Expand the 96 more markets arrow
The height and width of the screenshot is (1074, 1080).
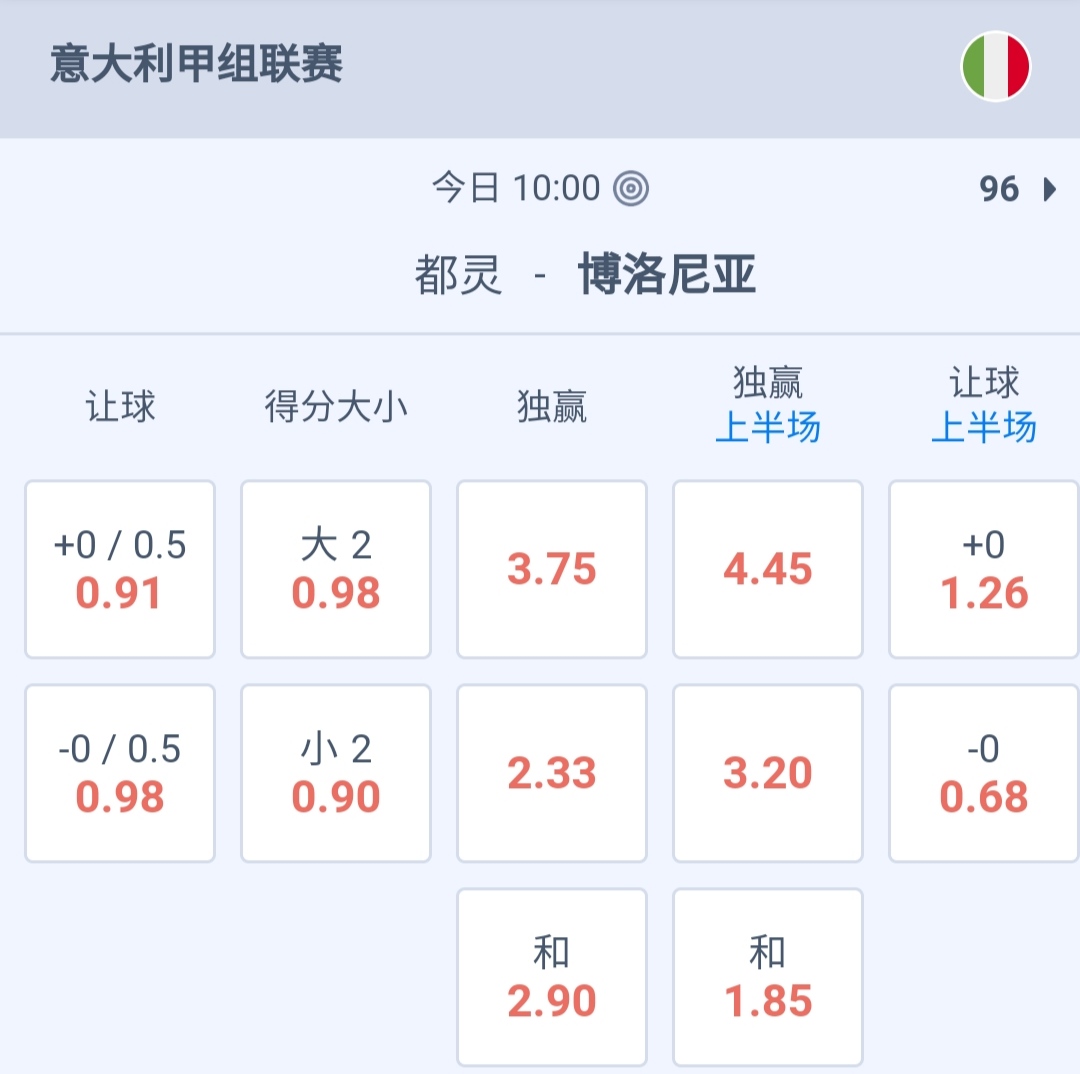pyautogui.click(x=1049, y=189)
